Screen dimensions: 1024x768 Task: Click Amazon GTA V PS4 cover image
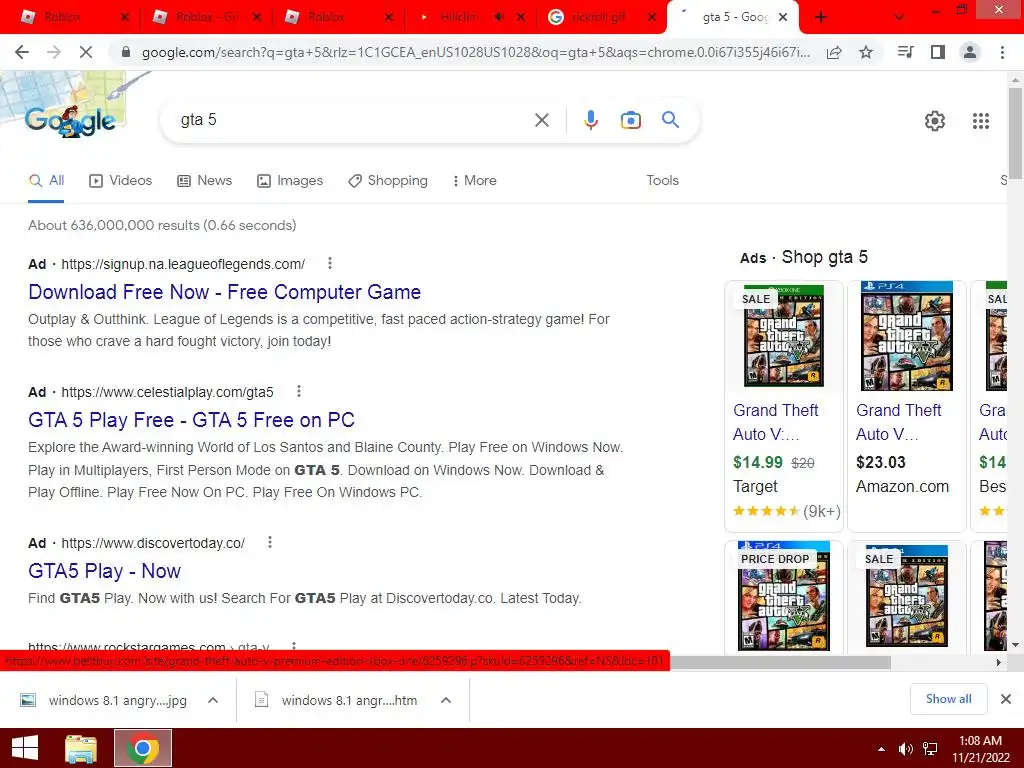pos(907,336)
